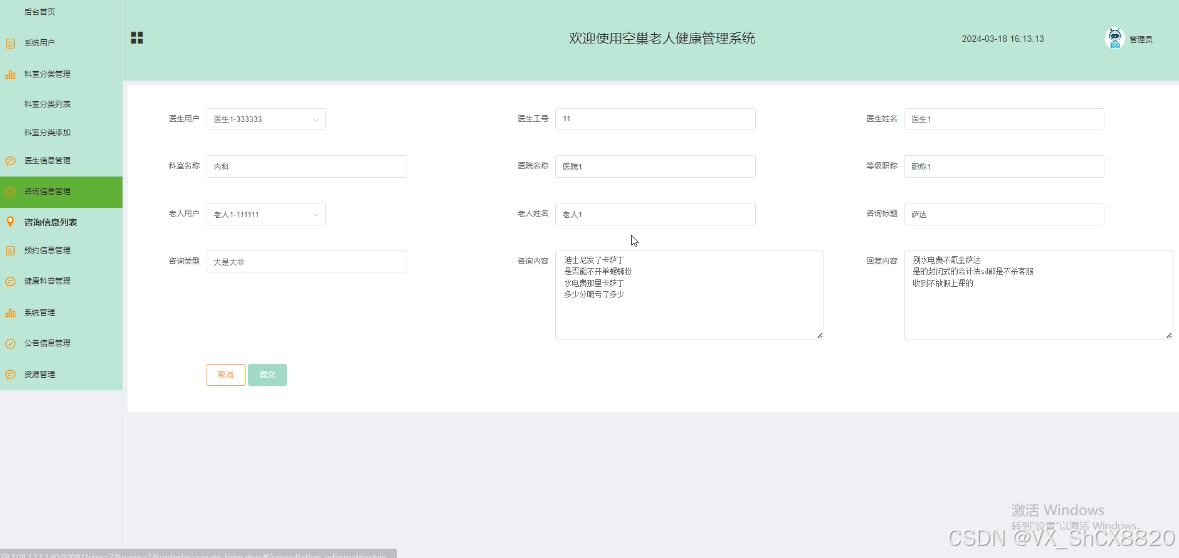
Task: Focus the 老人姓名 input field
Action: click(656, 214)
